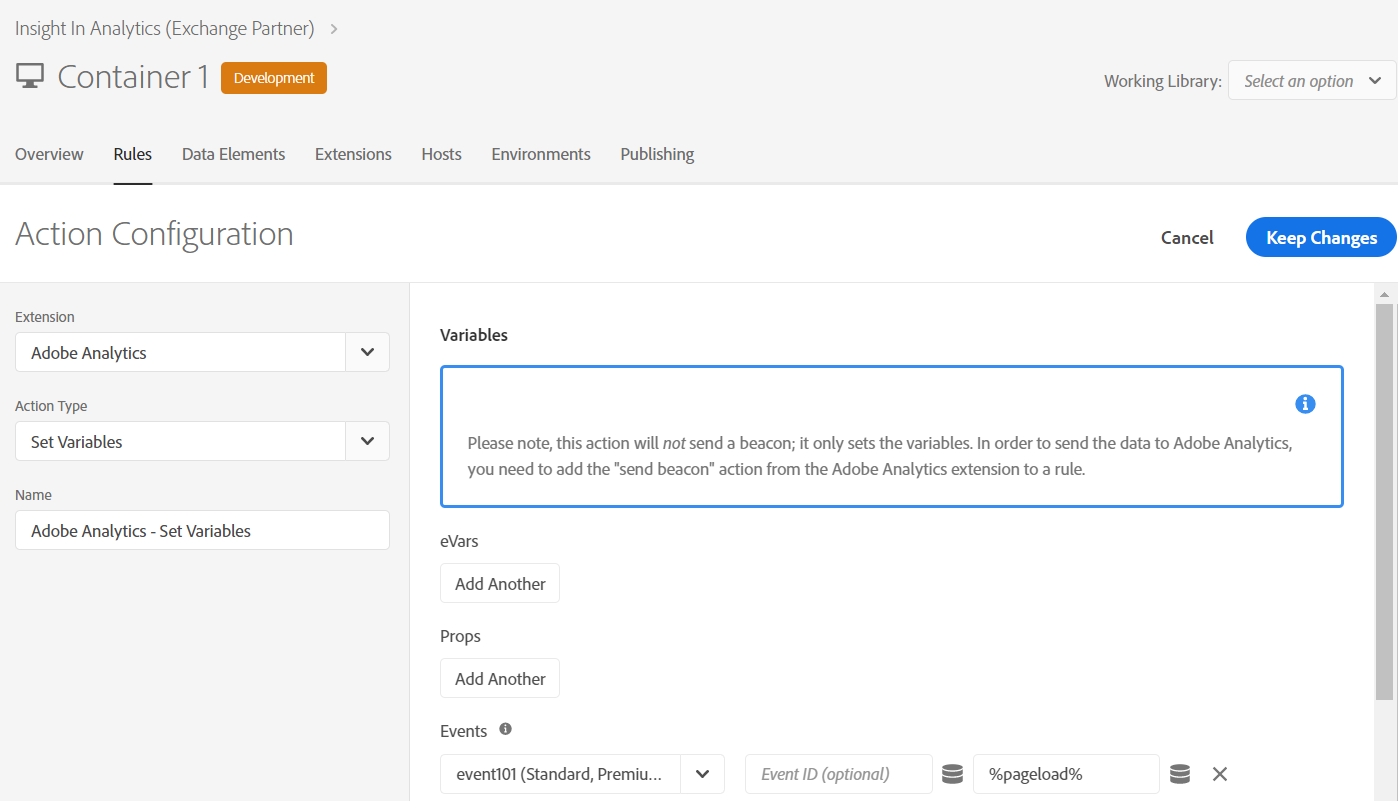Click the Action Type field label
1398x801 pixels.
point(51,406)
